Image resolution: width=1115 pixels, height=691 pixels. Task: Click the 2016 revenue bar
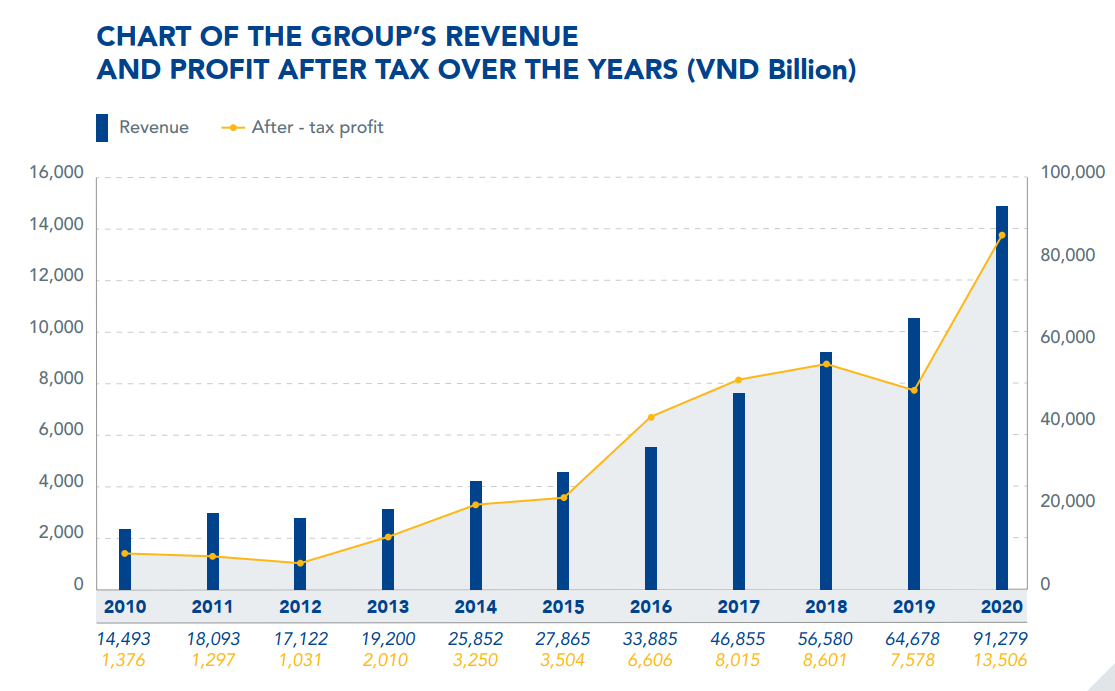click(x=651, y=518)
